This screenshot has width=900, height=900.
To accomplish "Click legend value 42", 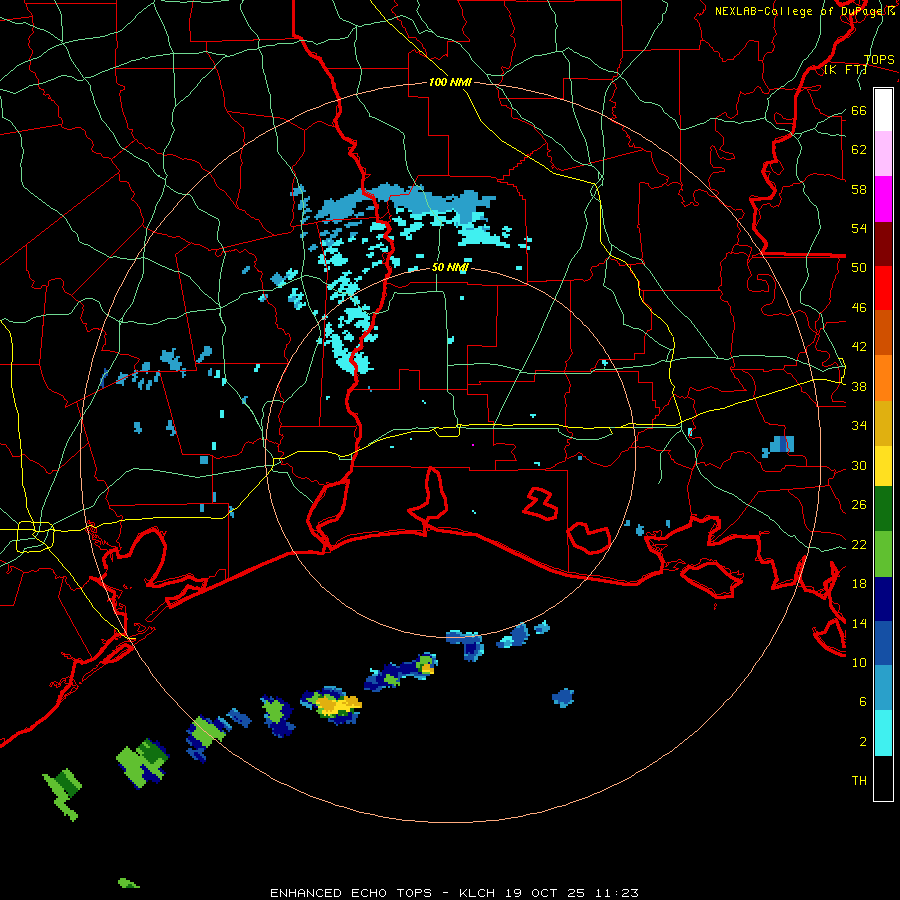I will click(x=859, y=347).
